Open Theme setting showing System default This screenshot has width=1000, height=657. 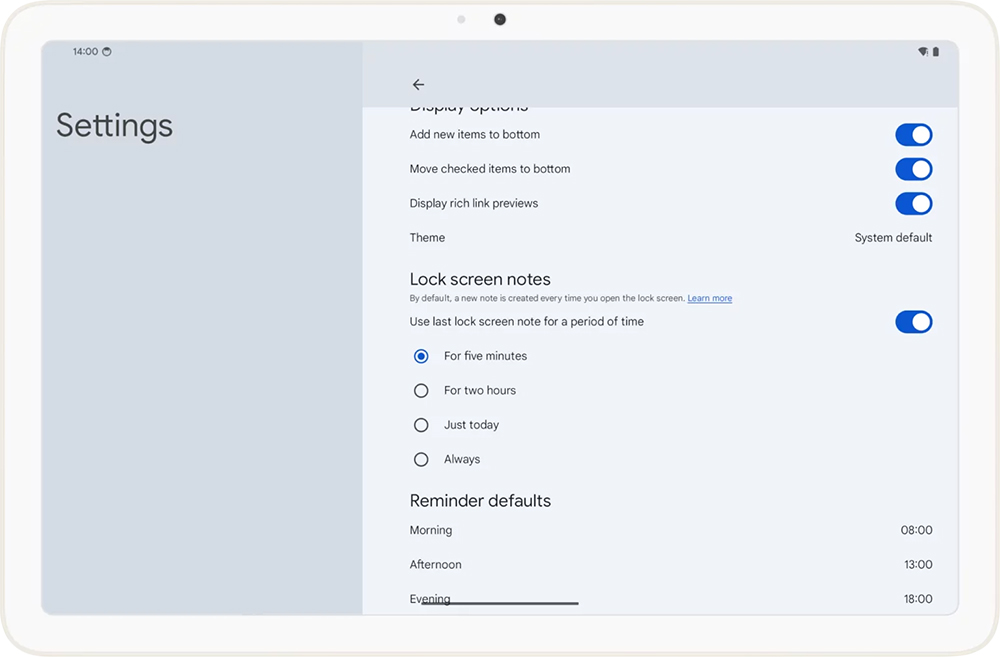coord(670,237)
